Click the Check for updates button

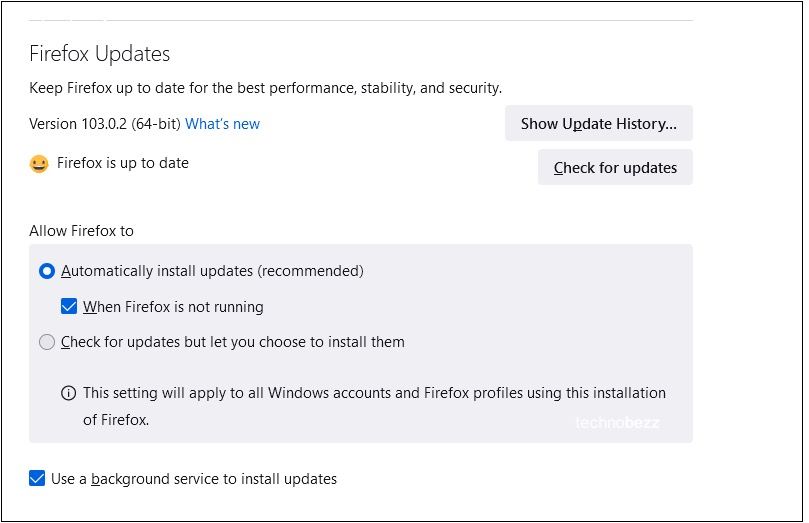[615, 168]
